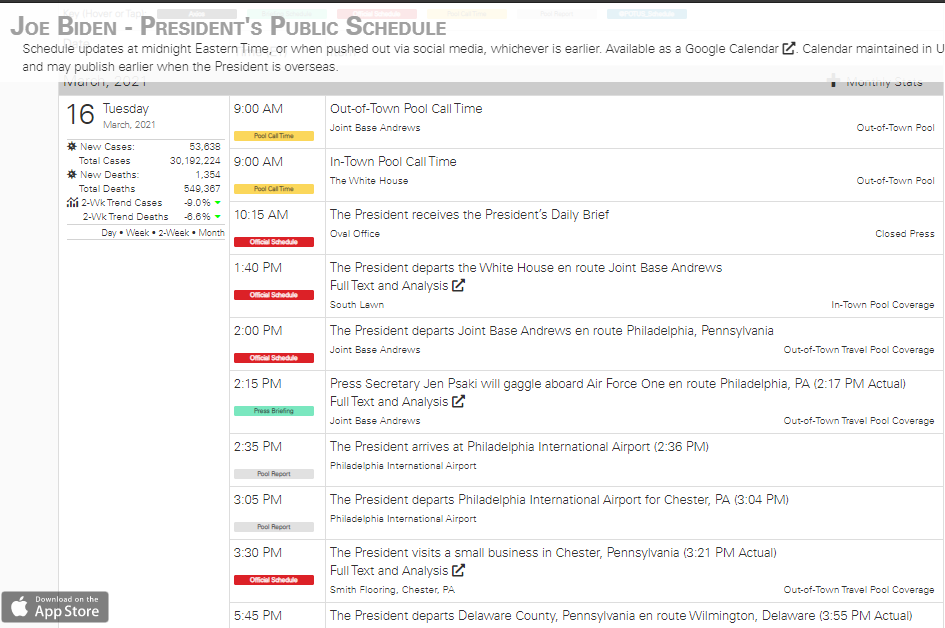The height and width of the screenshot is (628, 945).
Task: Click the gray Pool Report tag at 3:05 PM
Action: point(274,527)
